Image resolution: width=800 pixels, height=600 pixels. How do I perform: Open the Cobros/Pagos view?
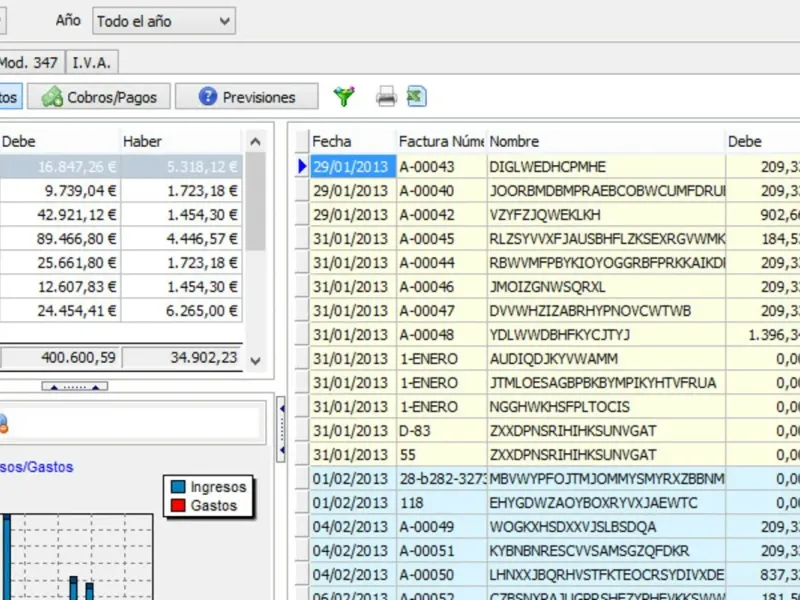pyautogui.click(x=99, y=96)
